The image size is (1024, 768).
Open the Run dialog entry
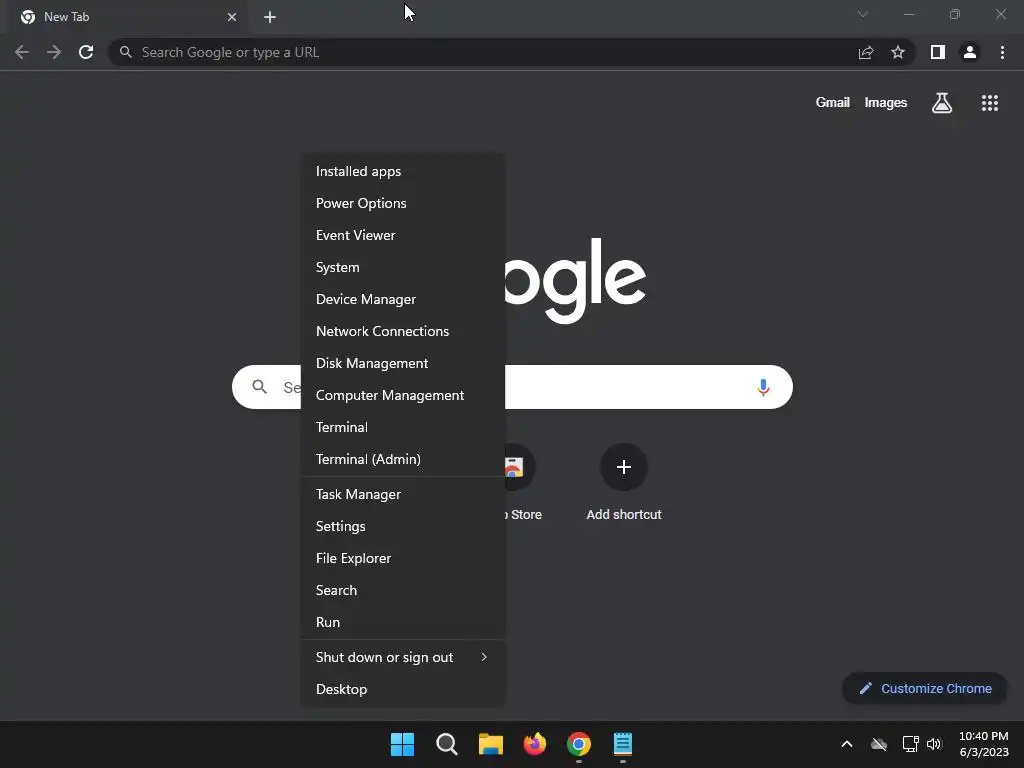pyautogui.click(x=402, y=622)
